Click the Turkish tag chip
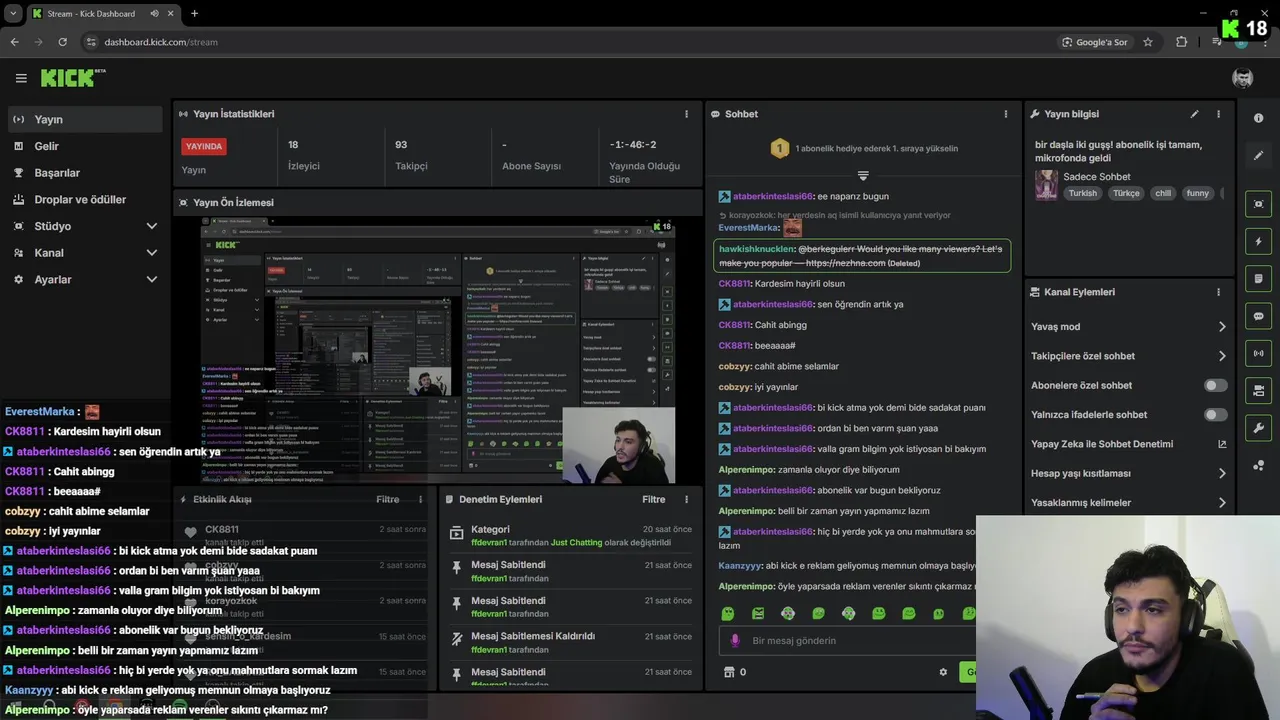The image size is (1280, 720). (x=1082, y=193)
